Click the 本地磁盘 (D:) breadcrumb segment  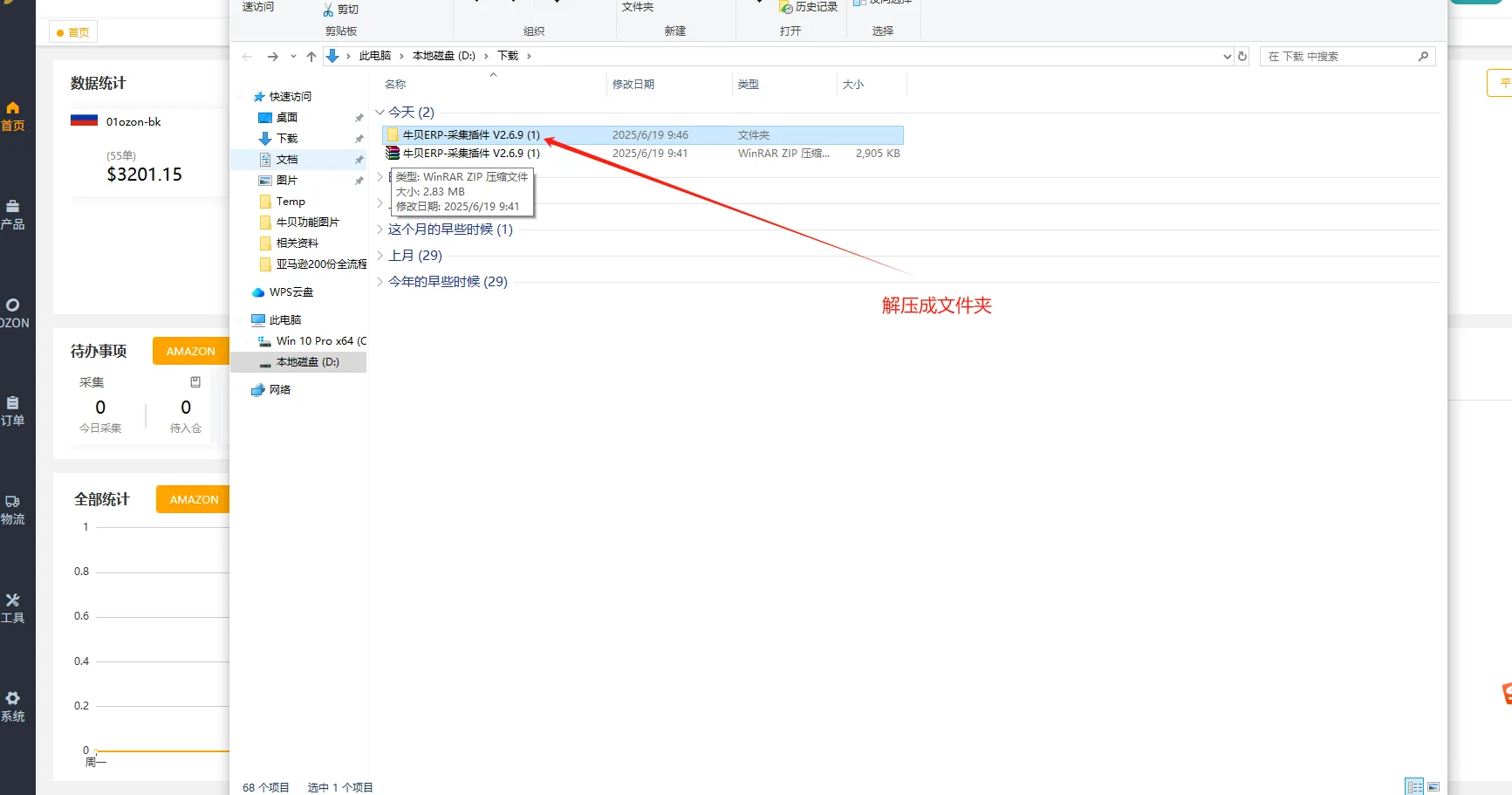pyautogui.click(x=444, y=56)
